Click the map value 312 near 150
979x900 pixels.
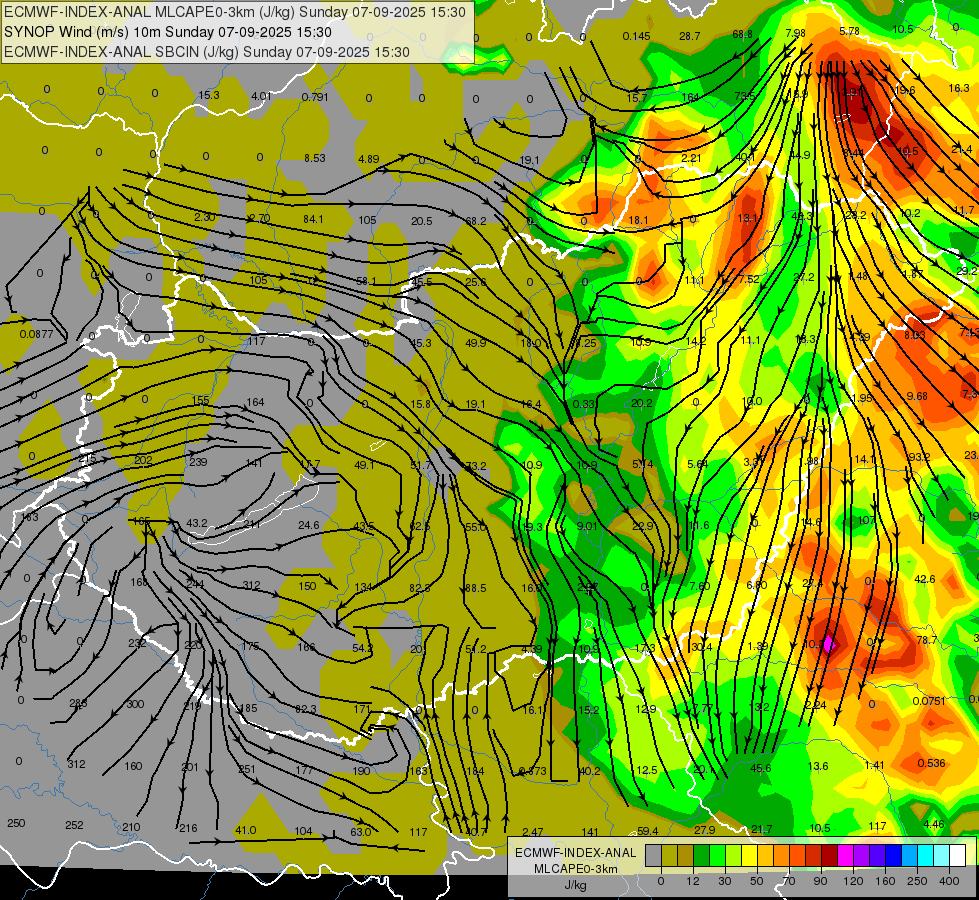[x=251, y=585]
